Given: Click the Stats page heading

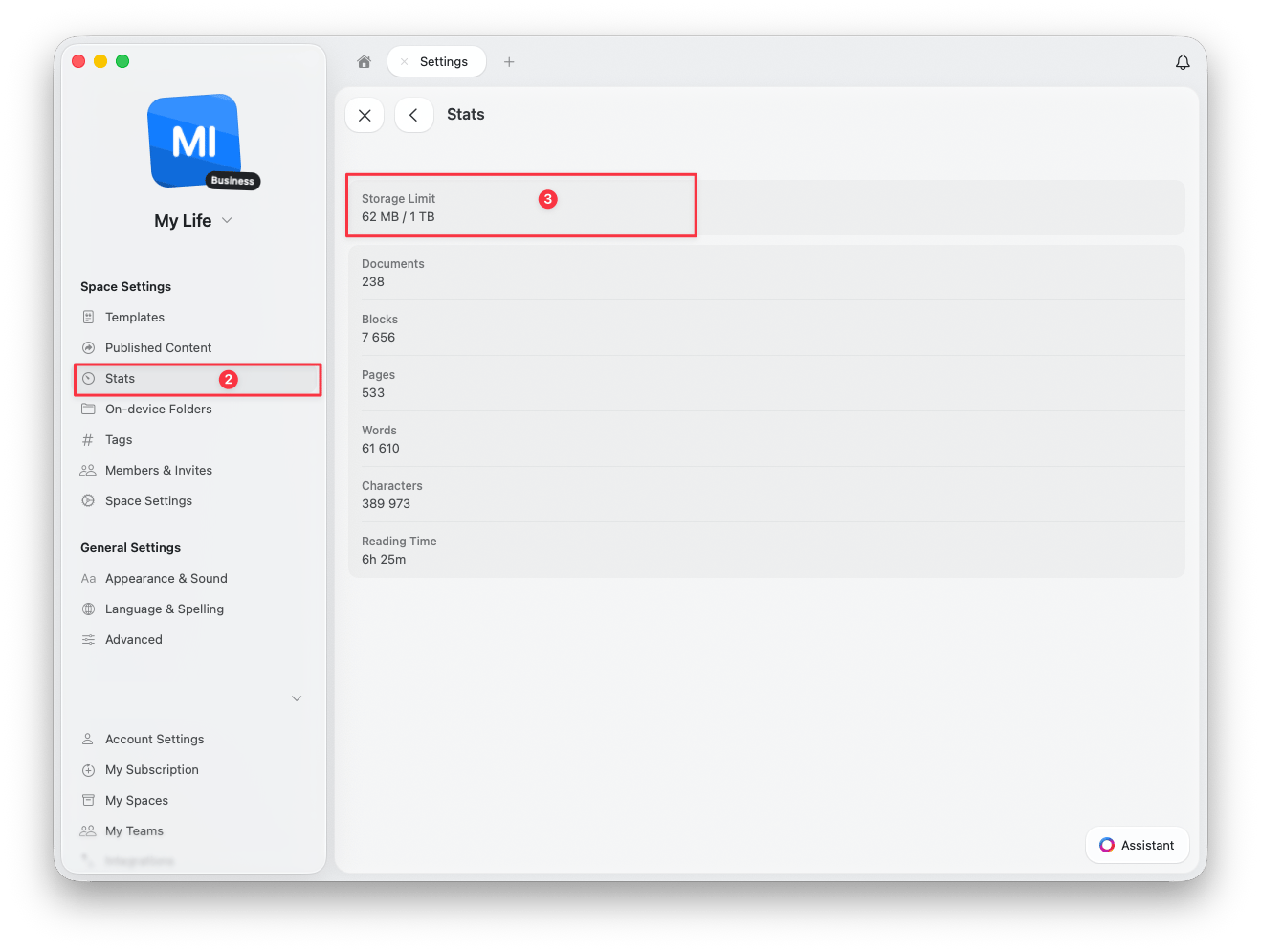Looking at the screenshot, I should (466, 115).
